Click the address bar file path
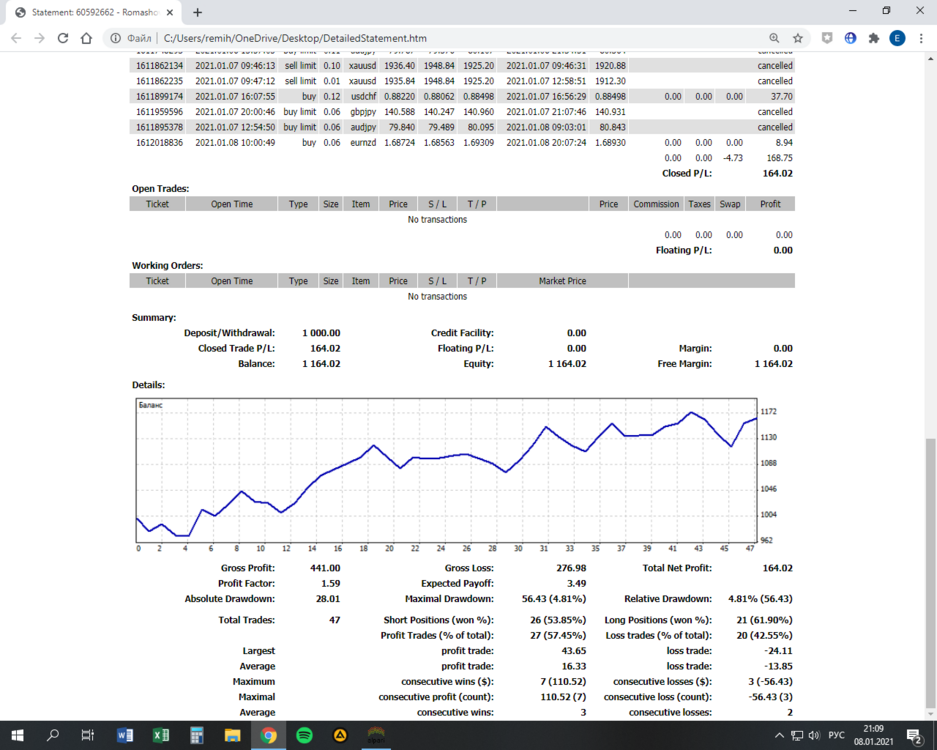 (x=295, y=38)
